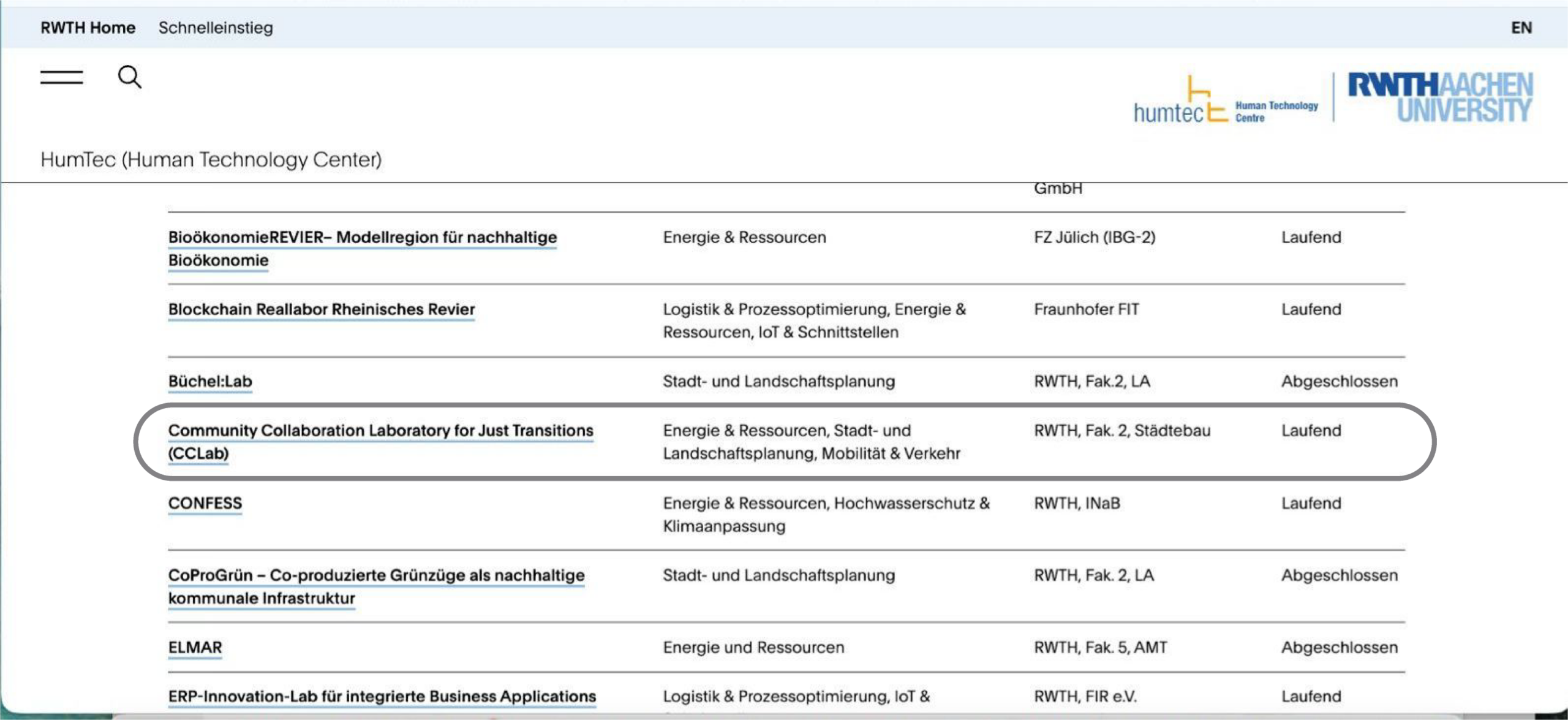Viewport: 1568px width, 720px height.
Task: Switch language to EN
Action: pyautogui.click(x=1521, y=28)
